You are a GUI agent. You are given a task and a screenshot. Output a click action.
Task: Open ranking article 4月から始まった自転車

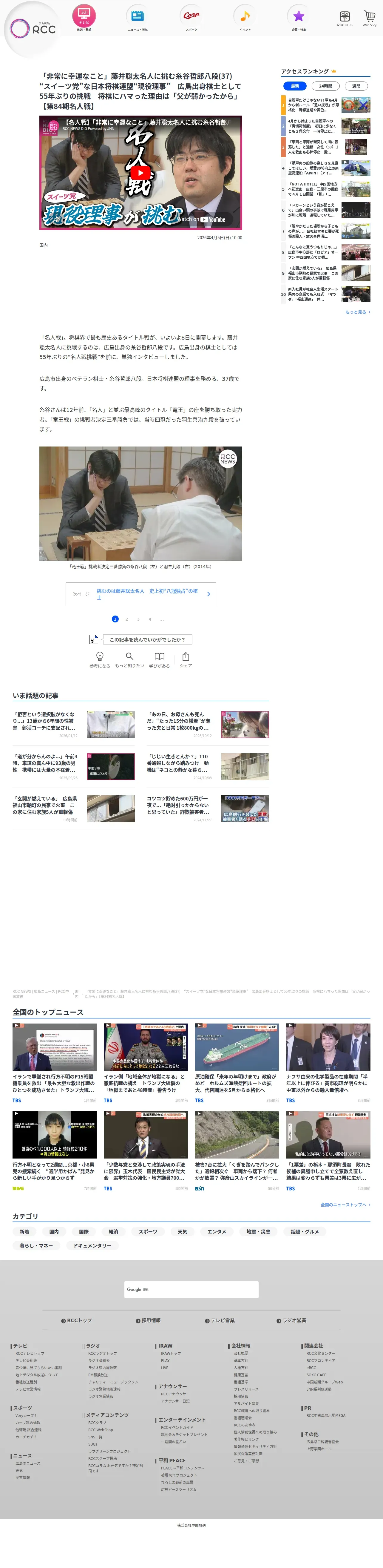coord(326,126)
